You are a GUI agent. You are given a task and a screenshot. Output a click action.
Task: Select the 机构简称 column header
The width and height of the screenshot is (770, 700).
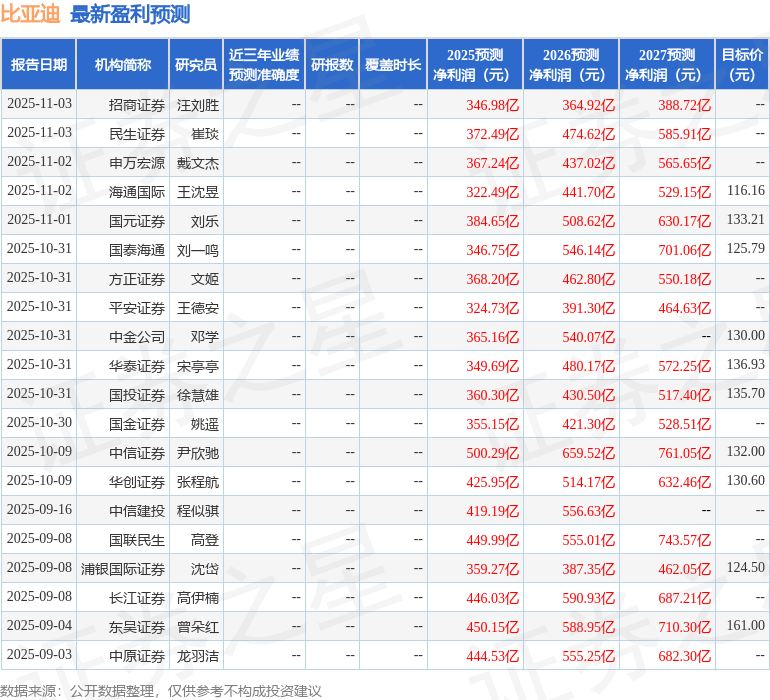click(x=123, y=64)
